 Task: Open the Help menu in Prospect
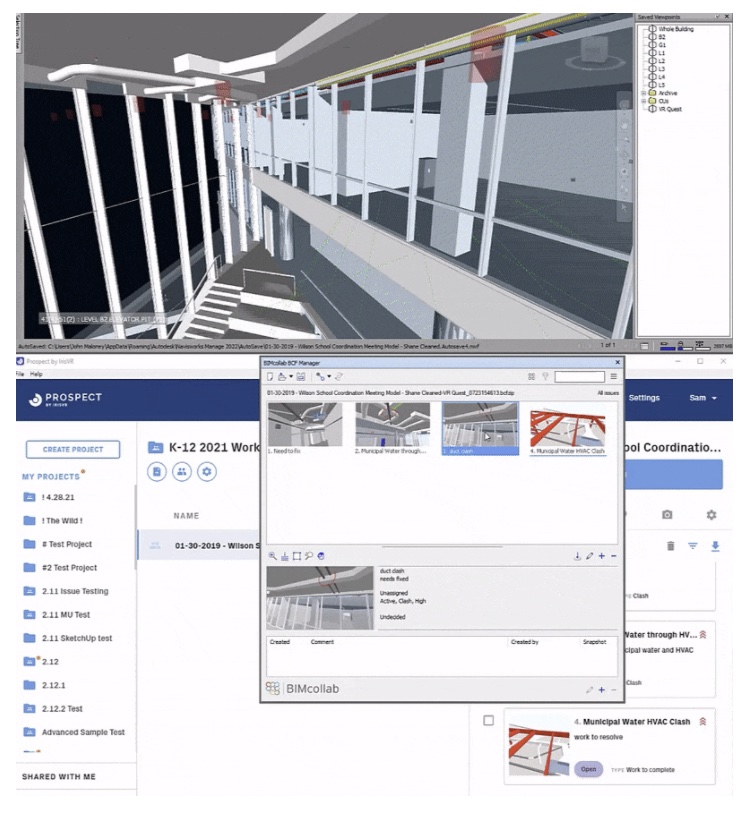[x=37, y=374]
